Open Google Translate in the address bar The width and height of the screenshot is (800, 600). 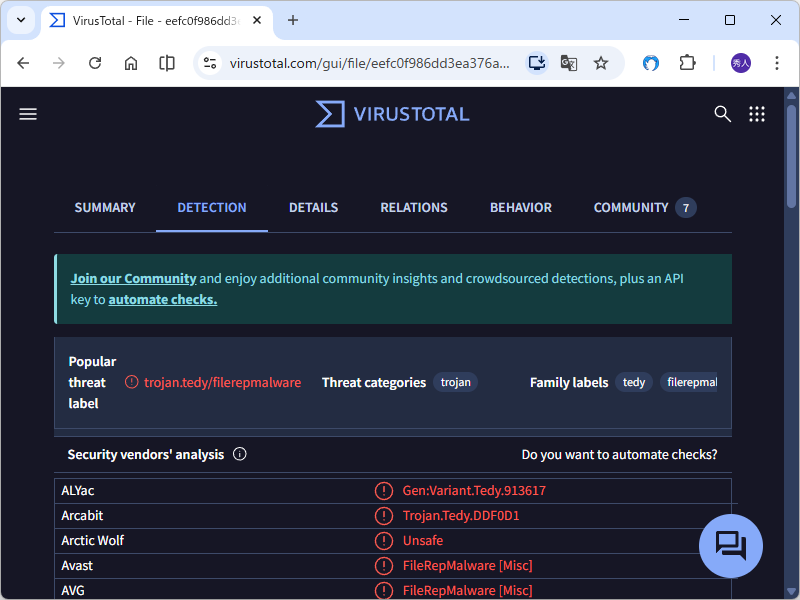[x=568, y=62]
